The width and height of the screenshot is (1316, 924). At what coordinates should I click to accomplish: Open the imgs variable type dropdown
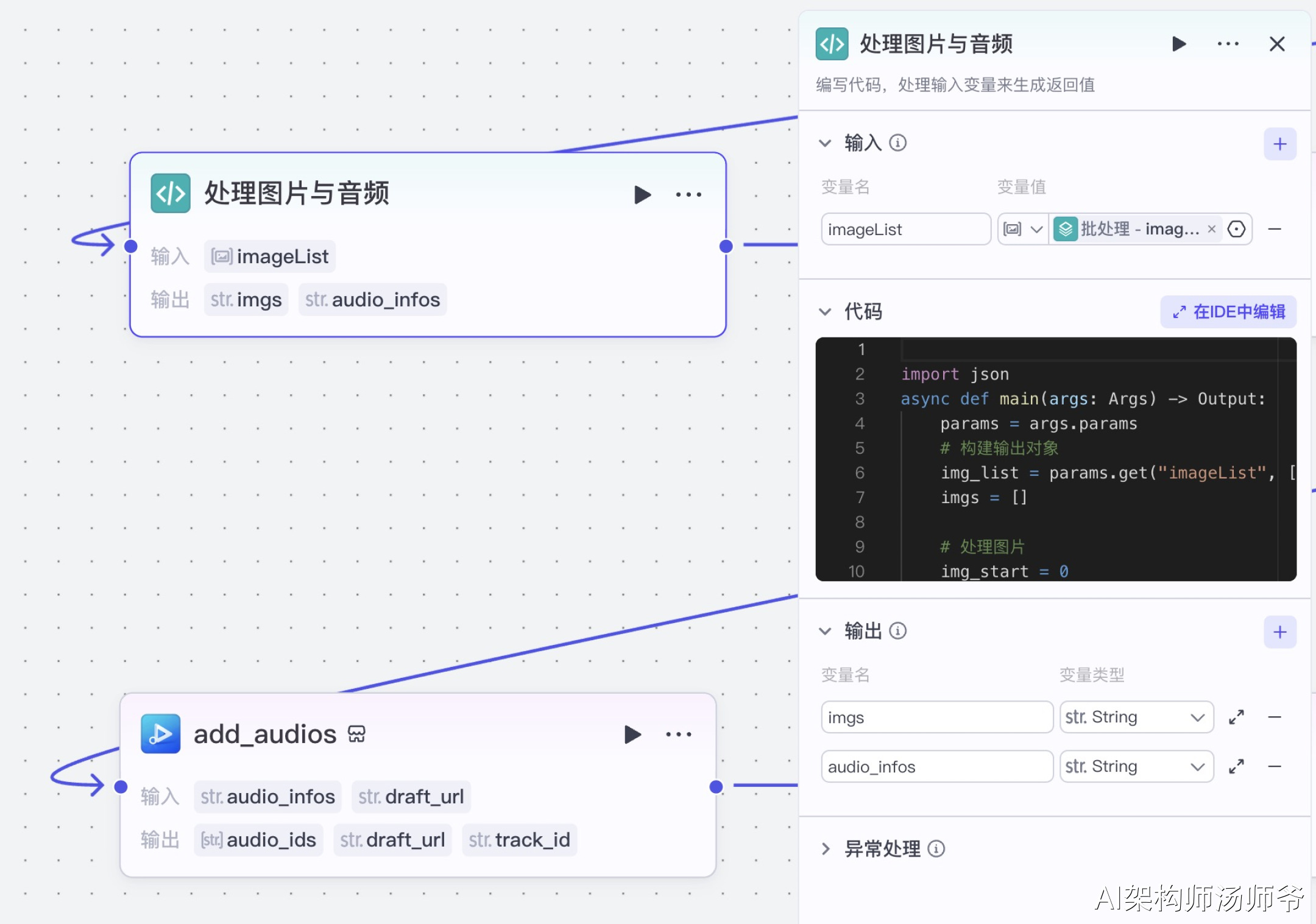[x=1136, y=718]
